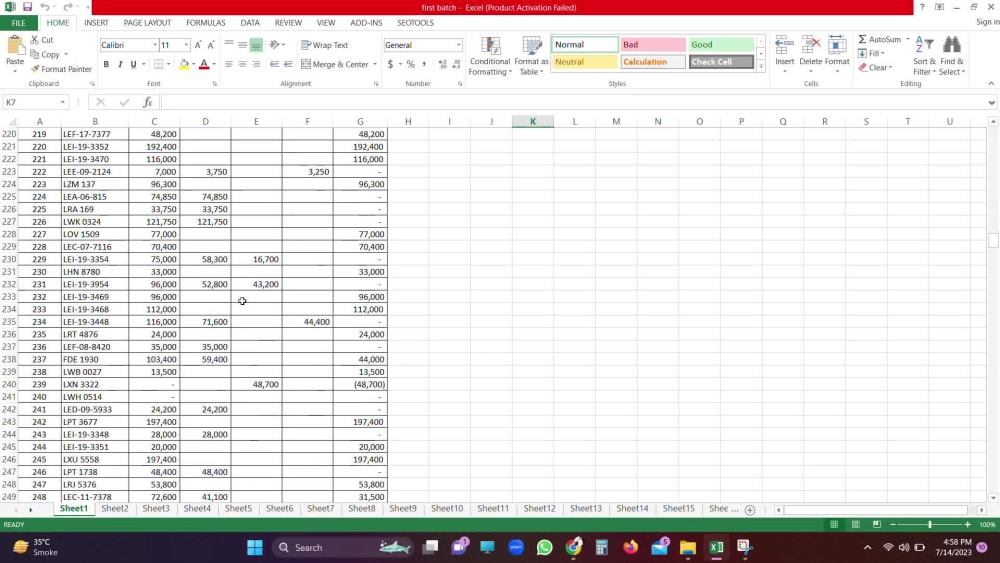1000x563 pixels.
Task: Switch to Page Break Preview in the status bar
Action: [x=877, y=524]
